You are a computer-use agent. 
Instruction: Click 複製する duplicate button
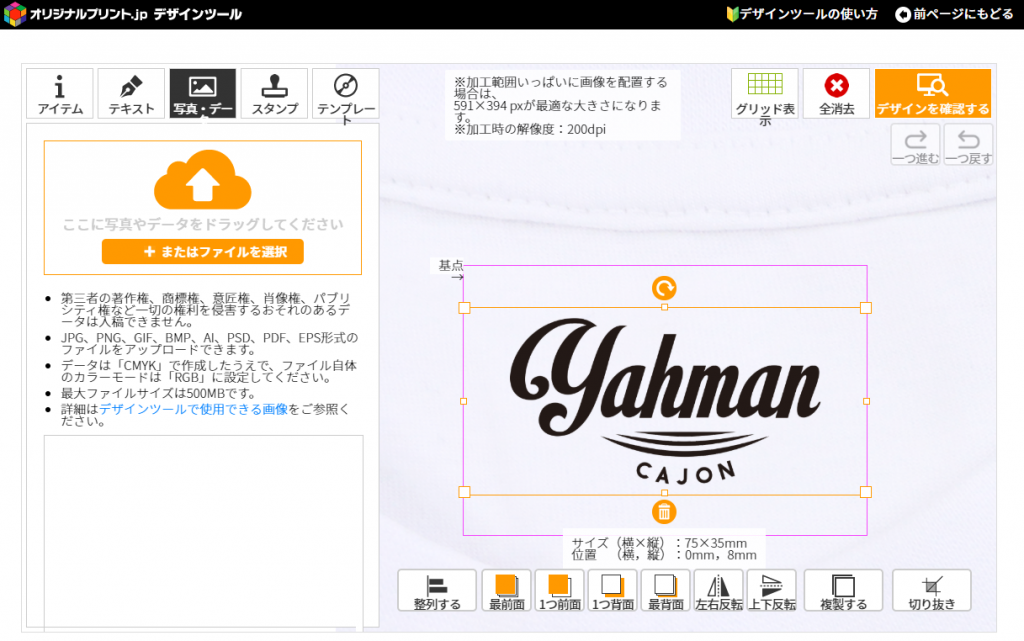click(x=843, y=591)
